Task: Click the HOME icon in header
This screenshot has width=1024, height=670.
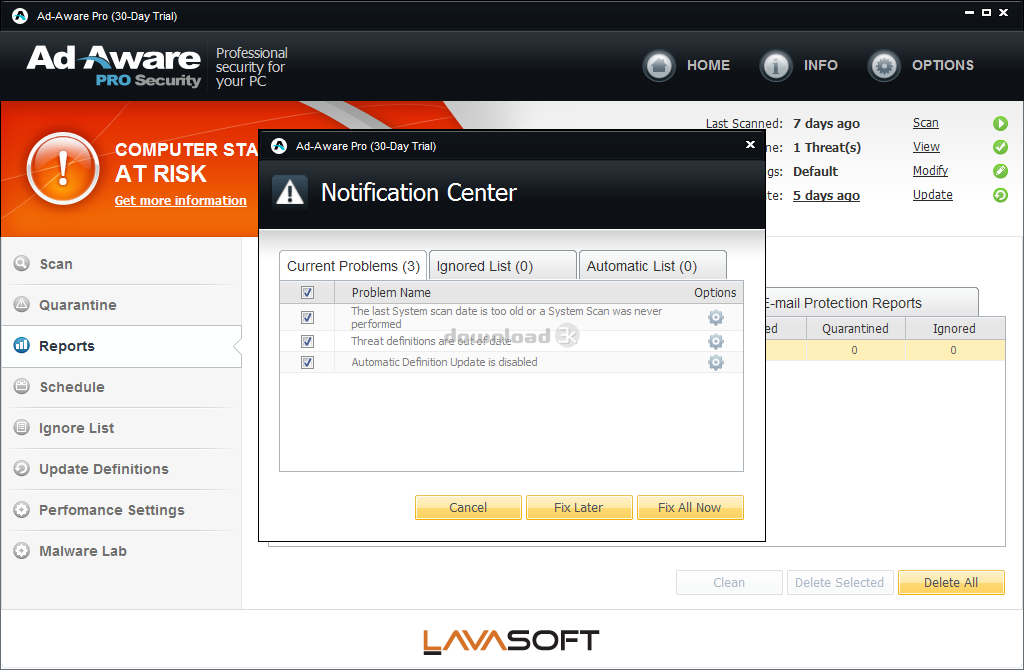Action: coord(659,66)
